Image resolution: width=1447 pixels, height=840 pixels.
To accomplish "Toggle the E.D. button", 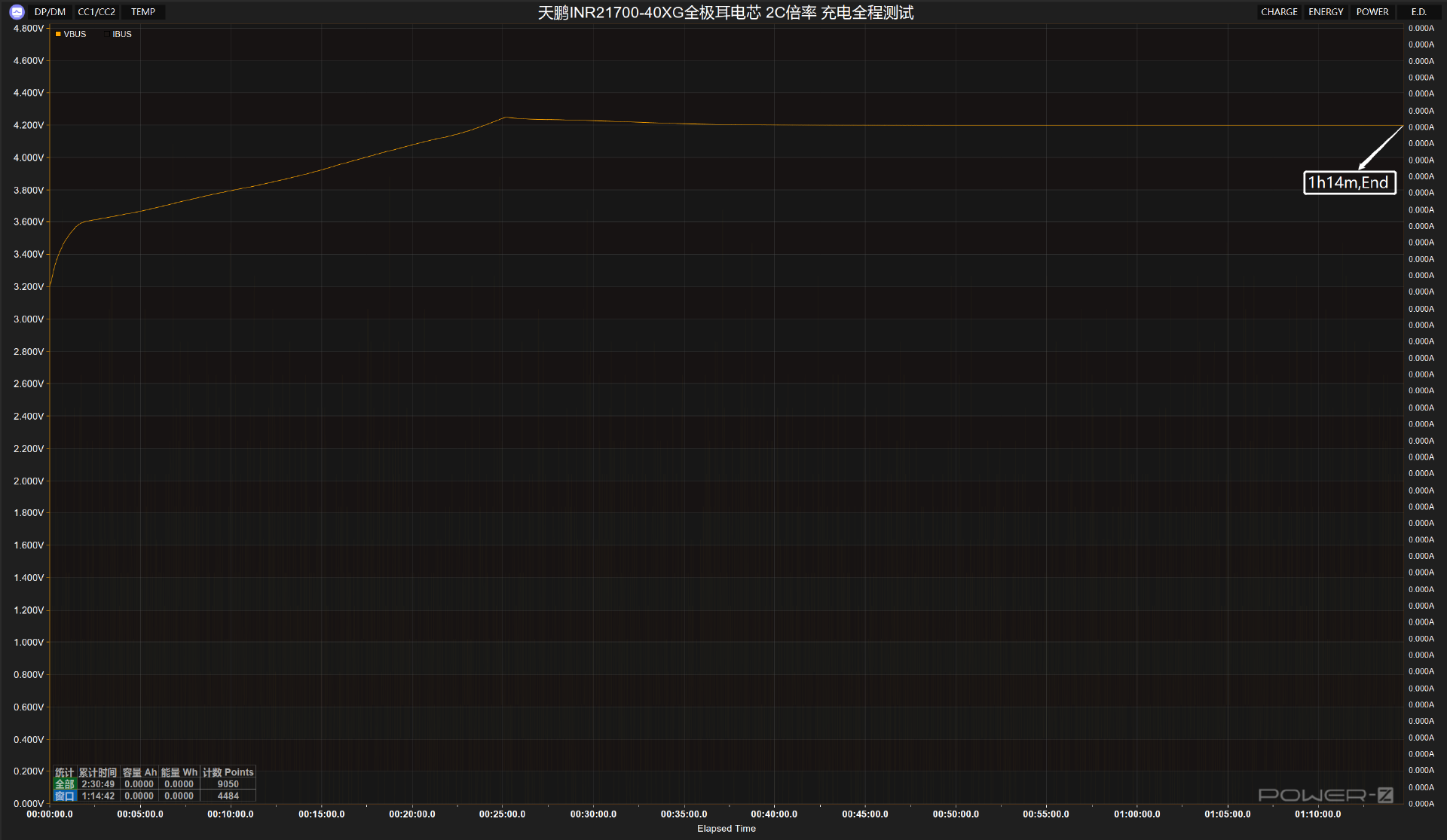I will [1418, 12].
